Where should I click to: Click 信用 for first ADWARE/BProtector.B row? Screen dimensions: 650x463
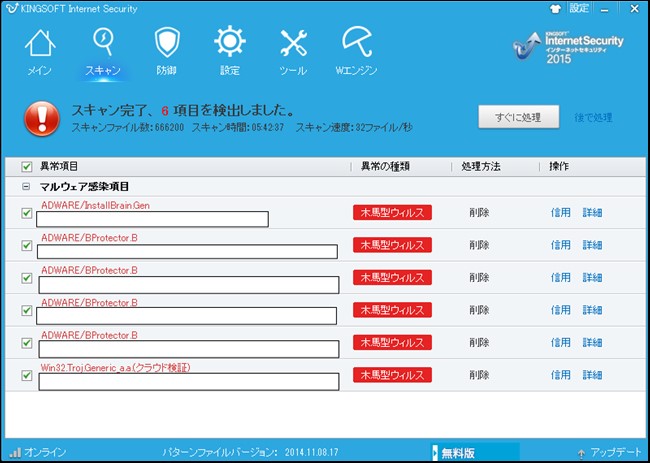tap(560, 245)
